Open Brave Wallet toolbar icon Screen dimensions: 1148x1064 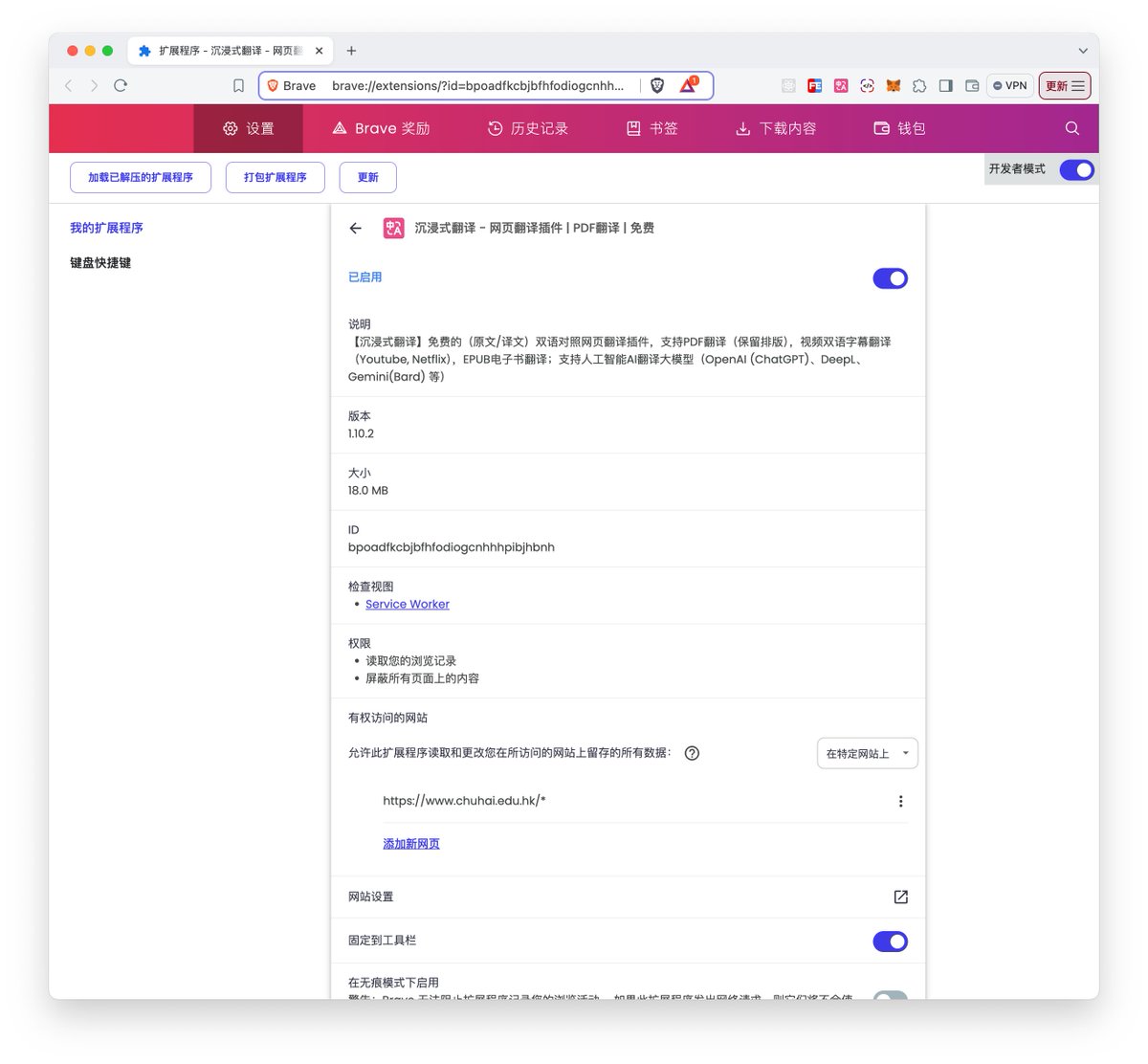coord(972,86)
